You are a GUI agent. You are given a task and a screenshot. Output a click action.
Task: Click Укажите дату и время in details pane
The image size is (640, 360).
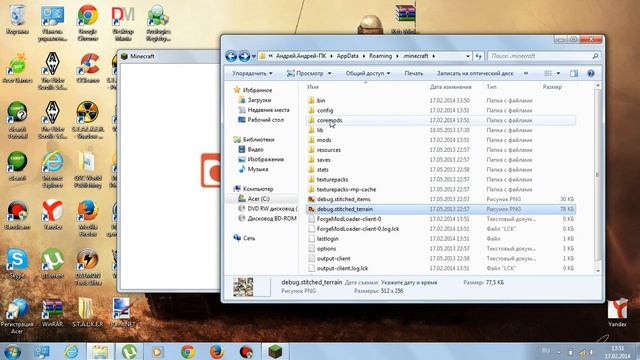409,282
